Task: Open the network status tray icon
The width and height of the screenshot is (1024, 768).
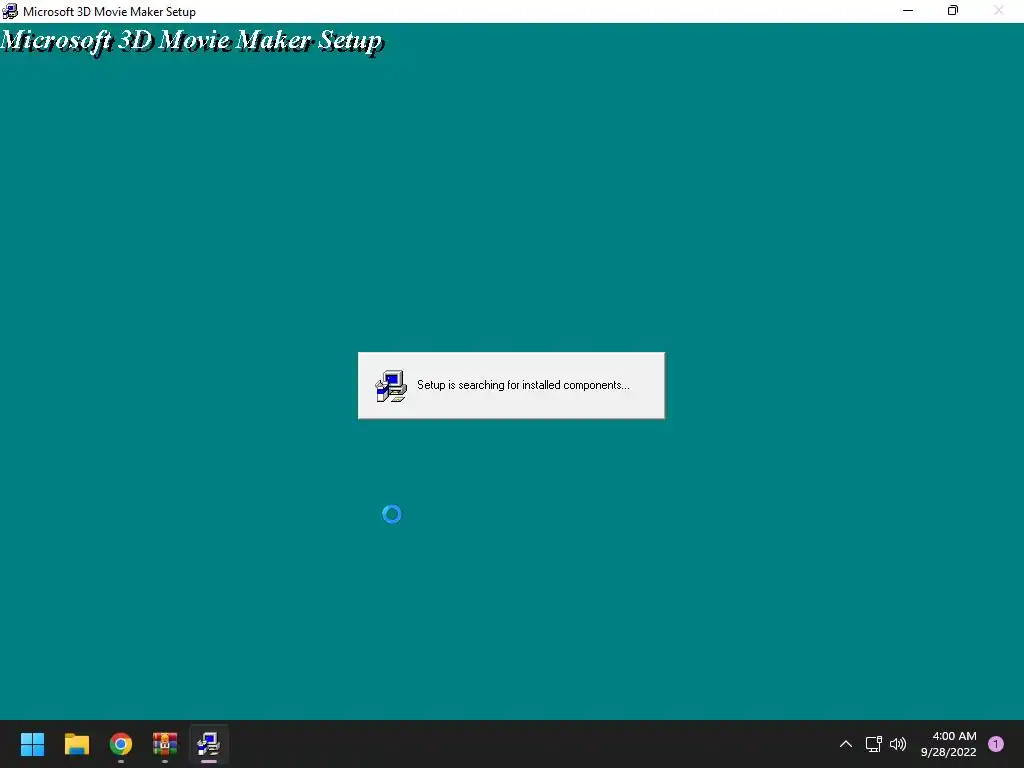Action: (873, 744)
